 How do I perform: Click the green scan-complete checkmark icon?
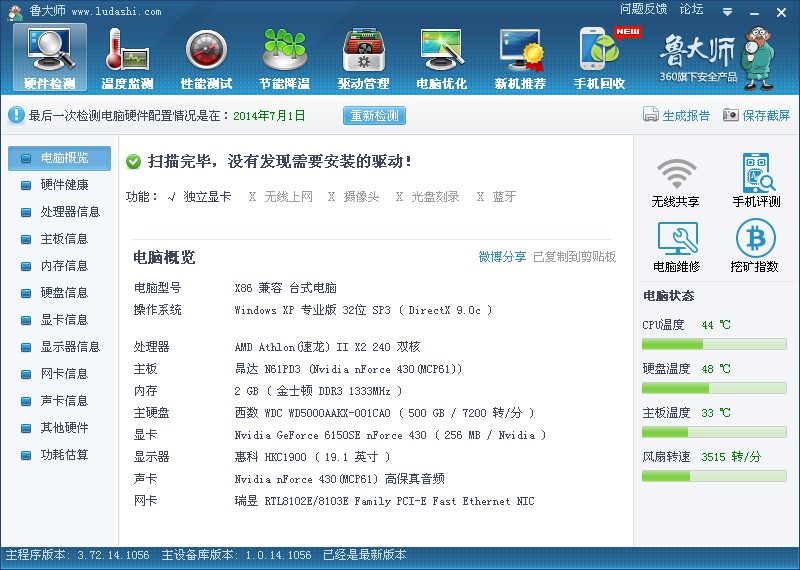133,162
